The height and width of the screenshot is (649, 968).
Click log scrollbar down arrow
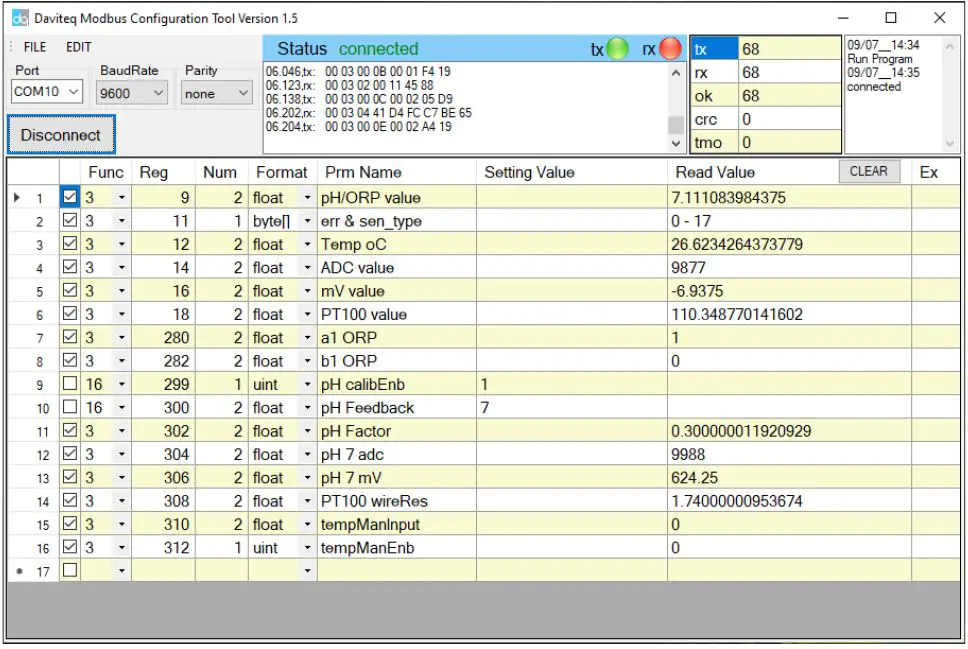pos(676,144)
